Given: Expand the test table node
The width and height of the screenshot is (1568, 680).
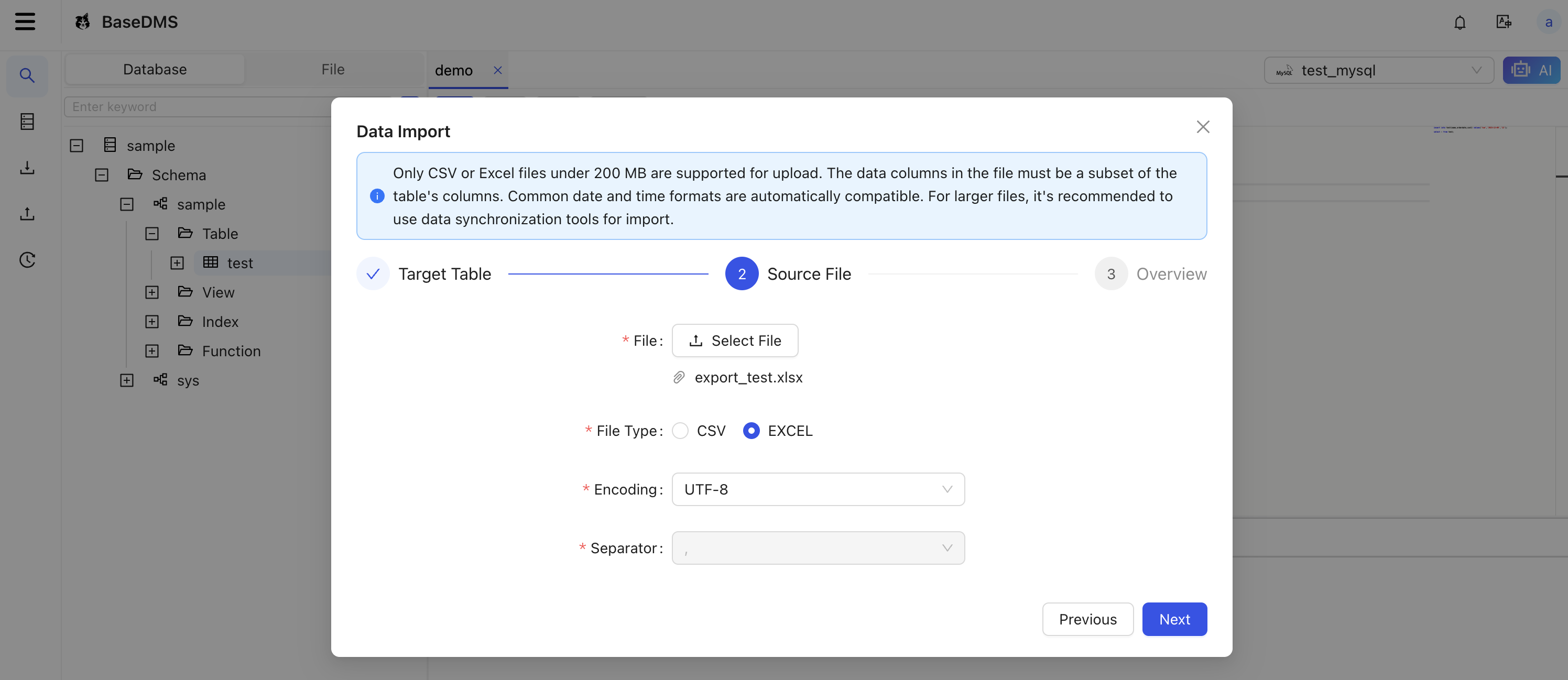Looking at the screenshot, I should tap(177, 263).
